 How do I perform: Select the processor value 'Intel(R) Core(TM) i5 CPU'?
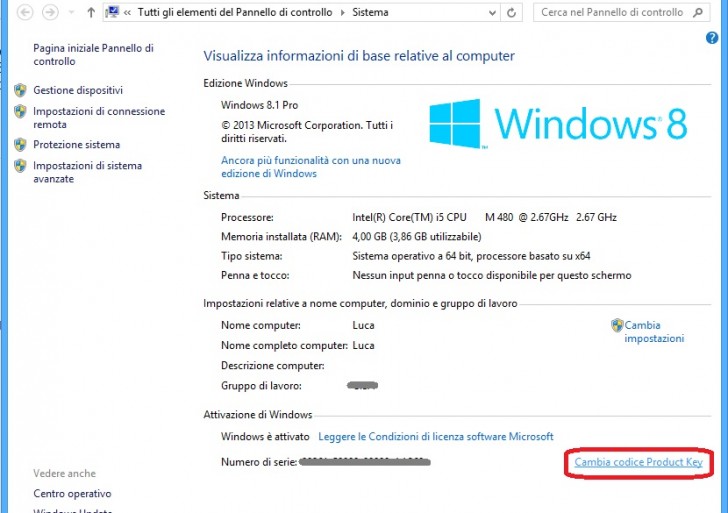coord(409,217)
